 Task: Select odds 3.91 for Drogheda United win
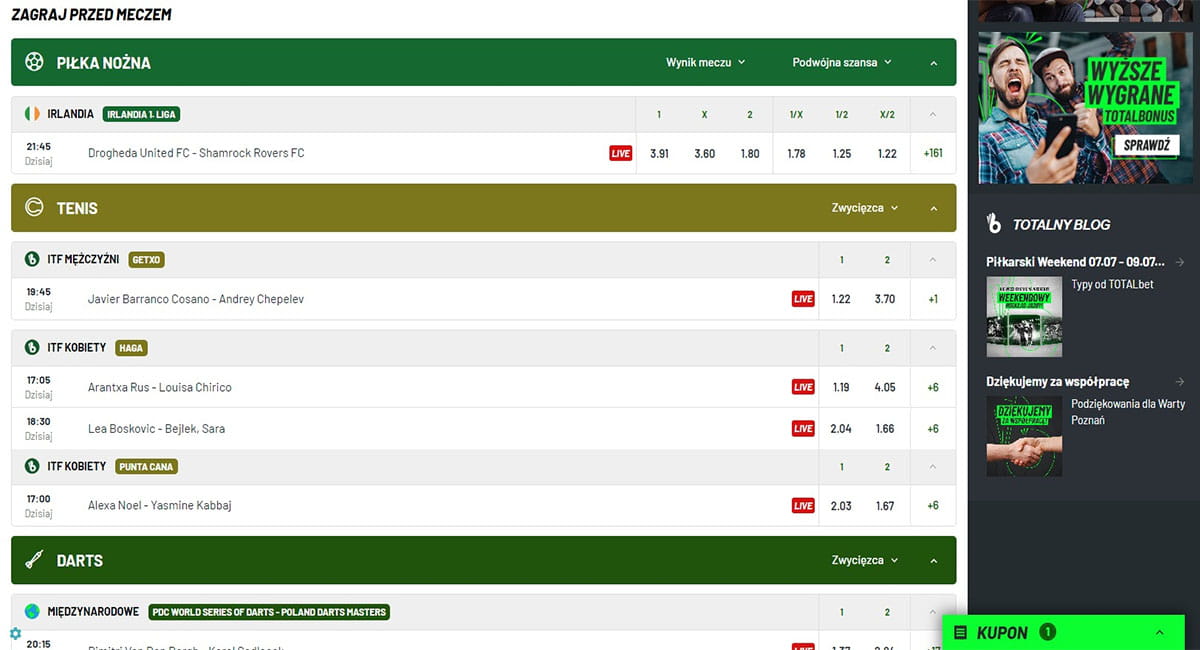(x=659, y=153)
